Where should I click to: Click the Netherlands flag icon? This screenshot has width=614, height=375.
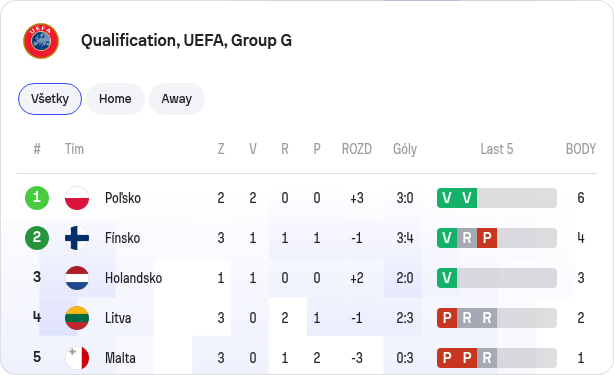[77, 278]
